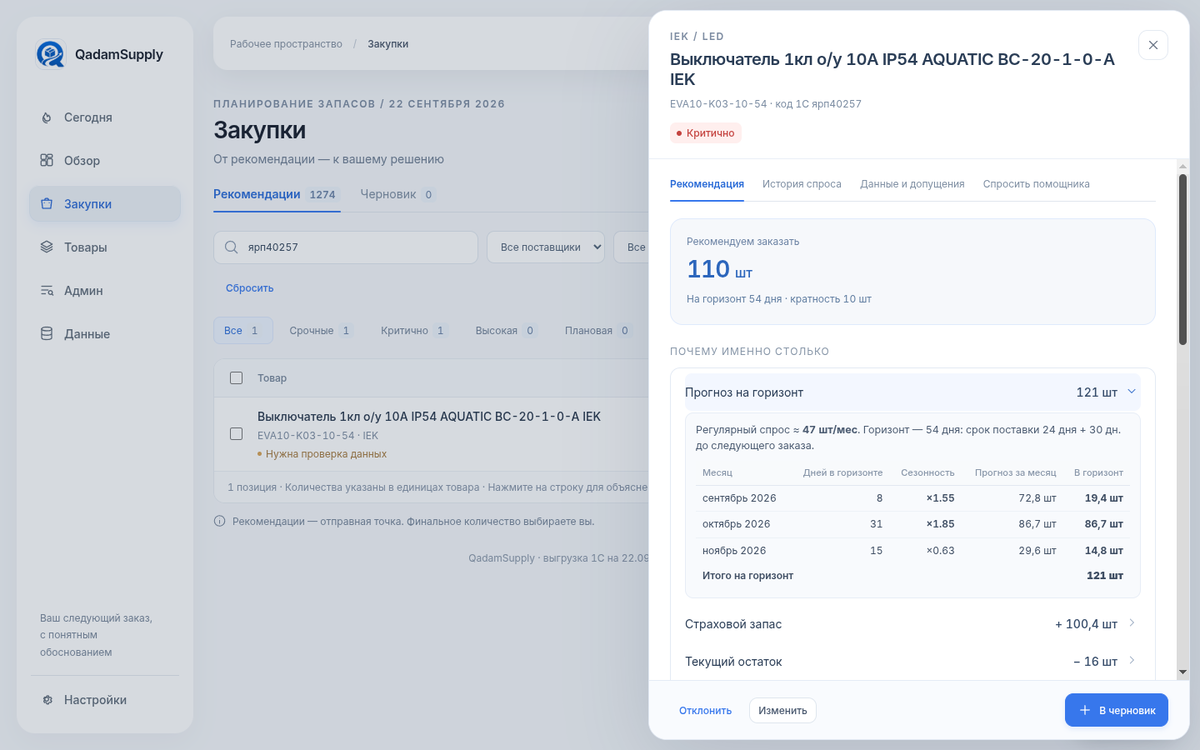Click the Закупки bag icon
Image resolution: width=1200 pixels, height=750 pixels.
pos(46,204)
